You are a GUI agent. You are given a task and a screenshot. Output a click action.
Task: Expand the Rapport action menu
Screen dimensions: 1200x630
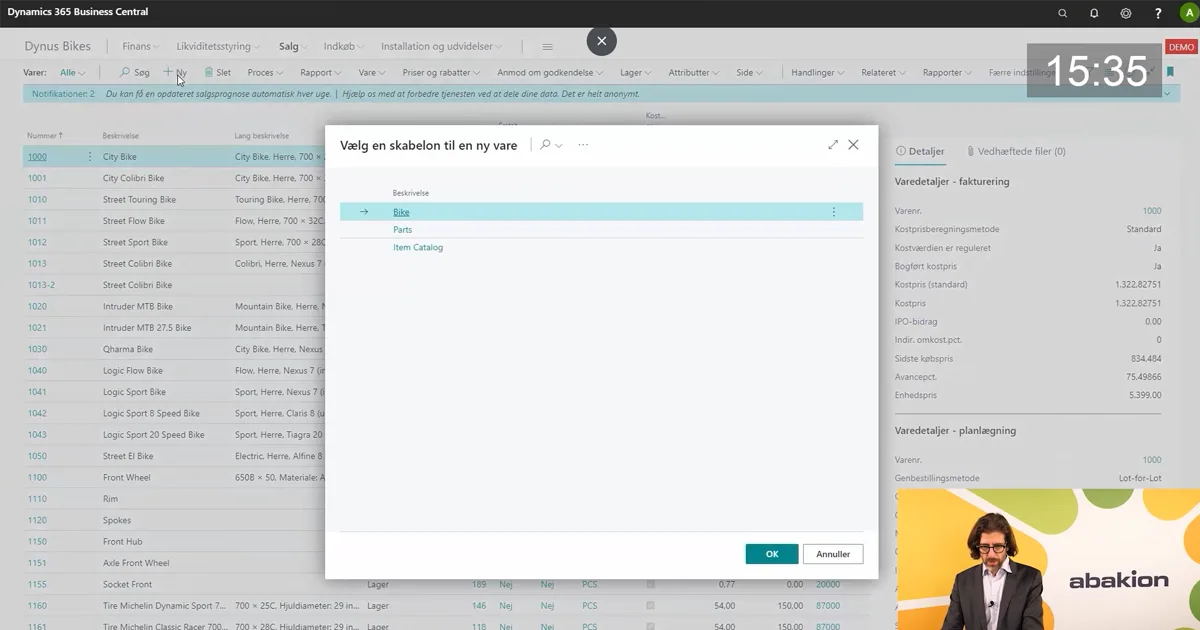click(322, 72)
